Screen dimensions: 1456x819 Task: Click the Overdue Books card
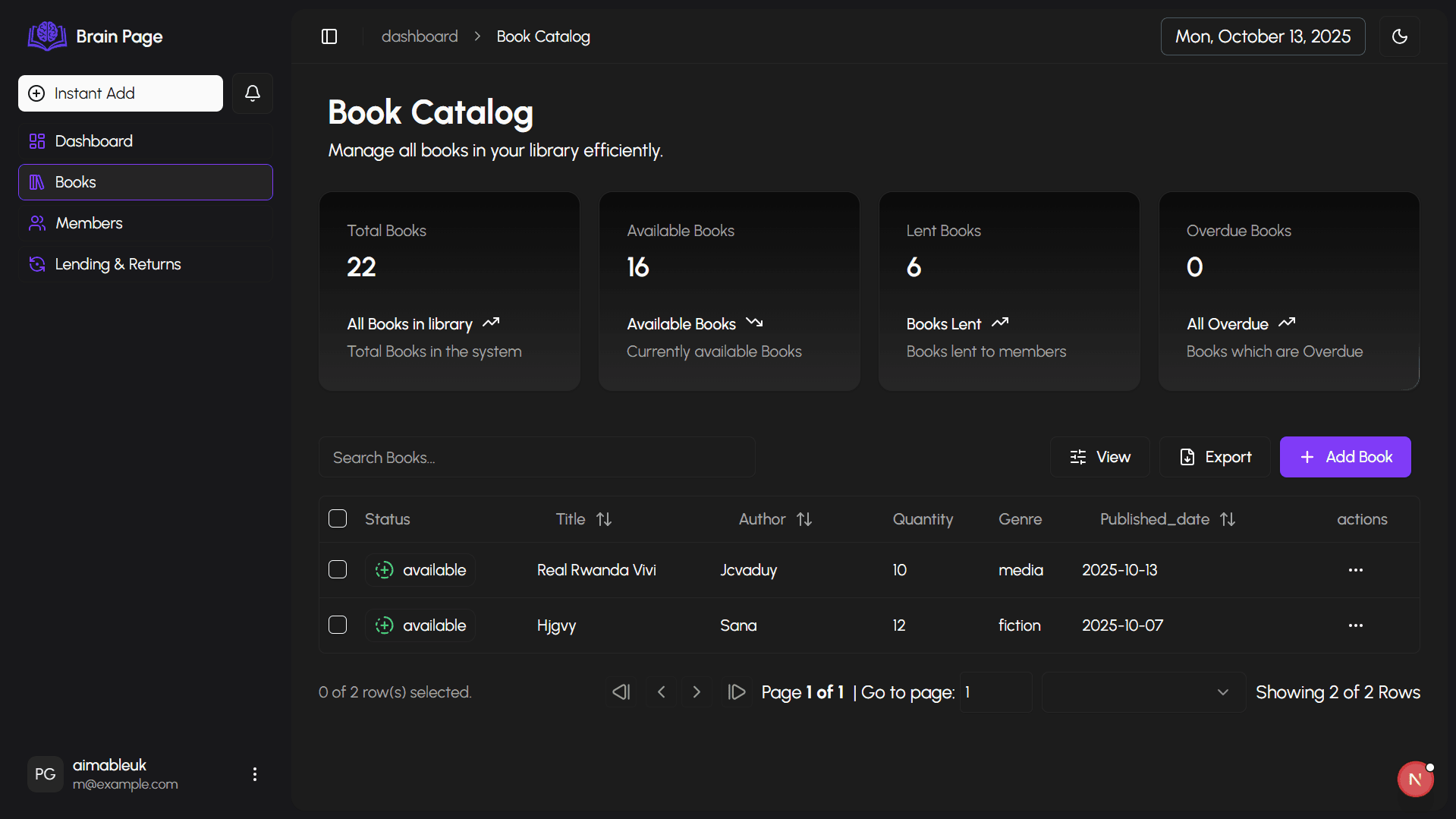(x=1289, y=291)
